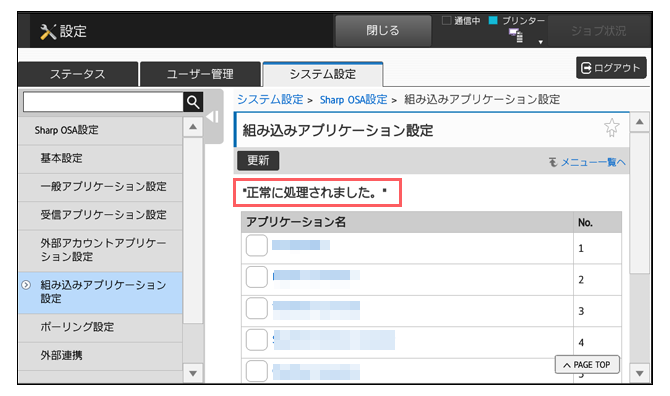Click the search magnifier icon
The width and height of the screenshot is (670, 396).
point(193,102)
